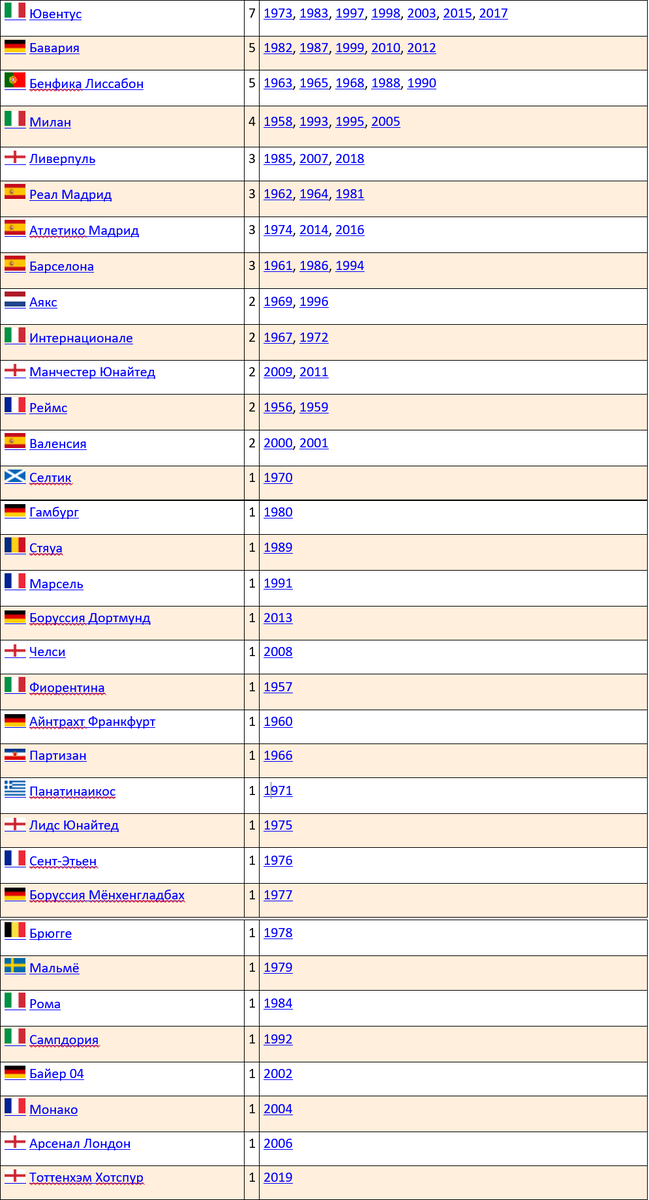
Task: Open the 2004 year link in Монако row
Action: point(278,1109)
